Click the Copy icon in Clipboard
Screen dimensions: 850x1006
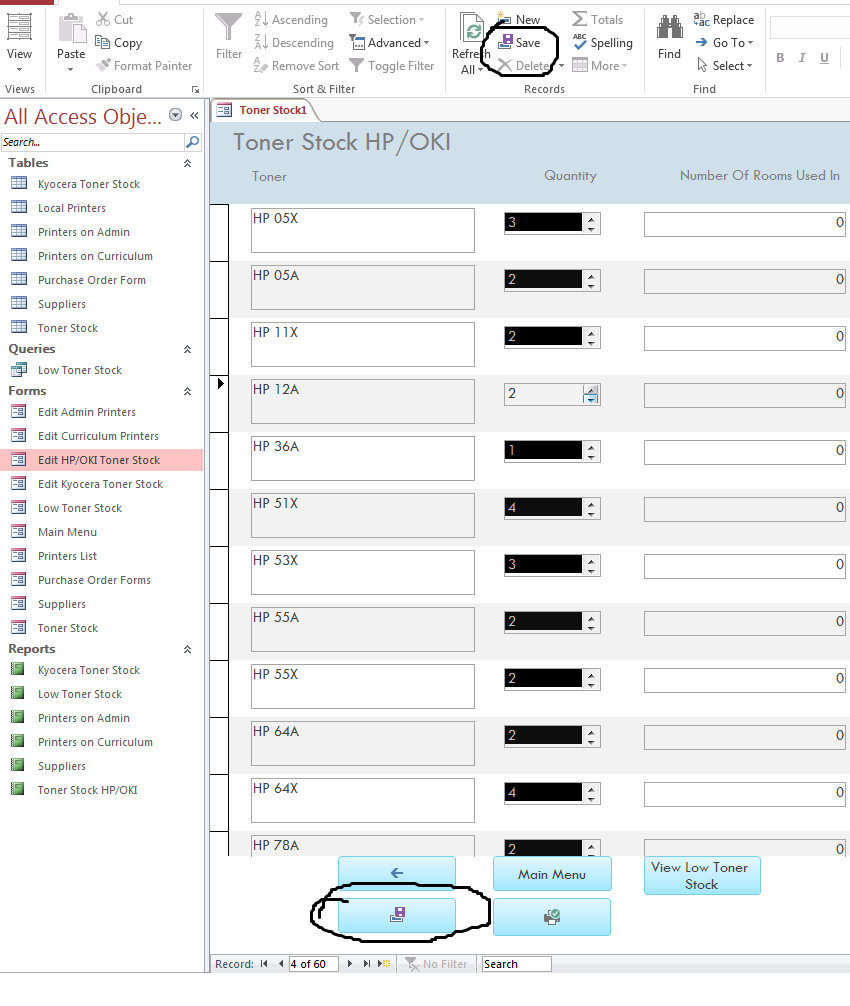102,42
